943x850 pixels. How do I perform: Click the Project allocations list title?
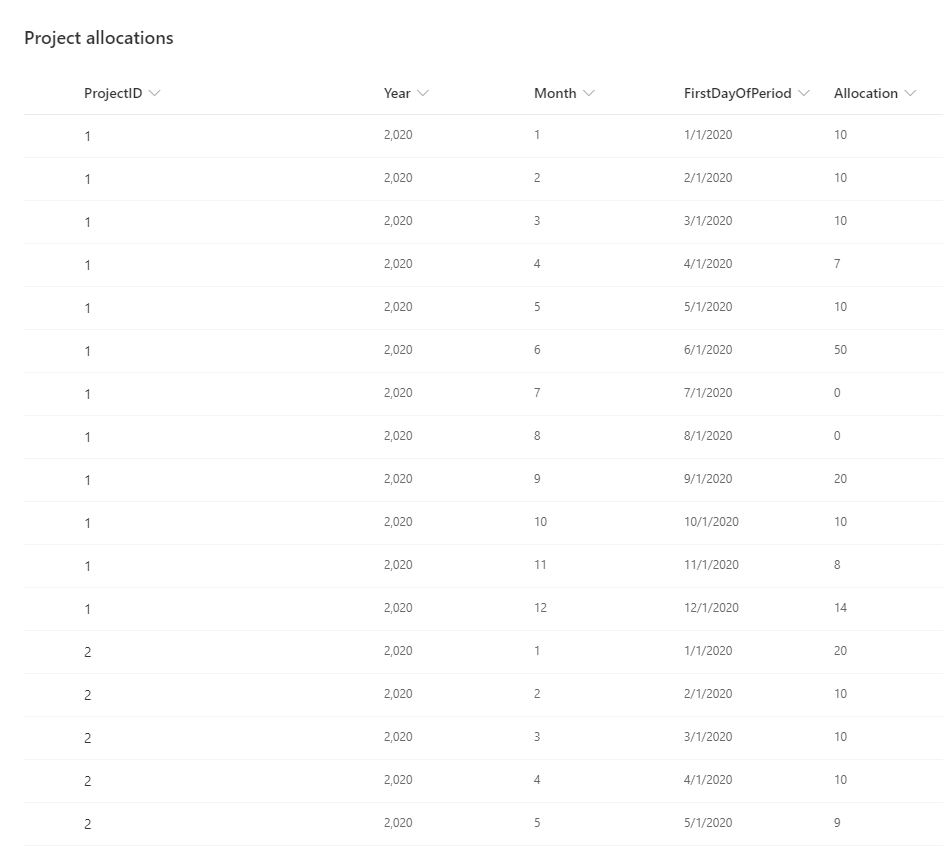tap(99, 38)
